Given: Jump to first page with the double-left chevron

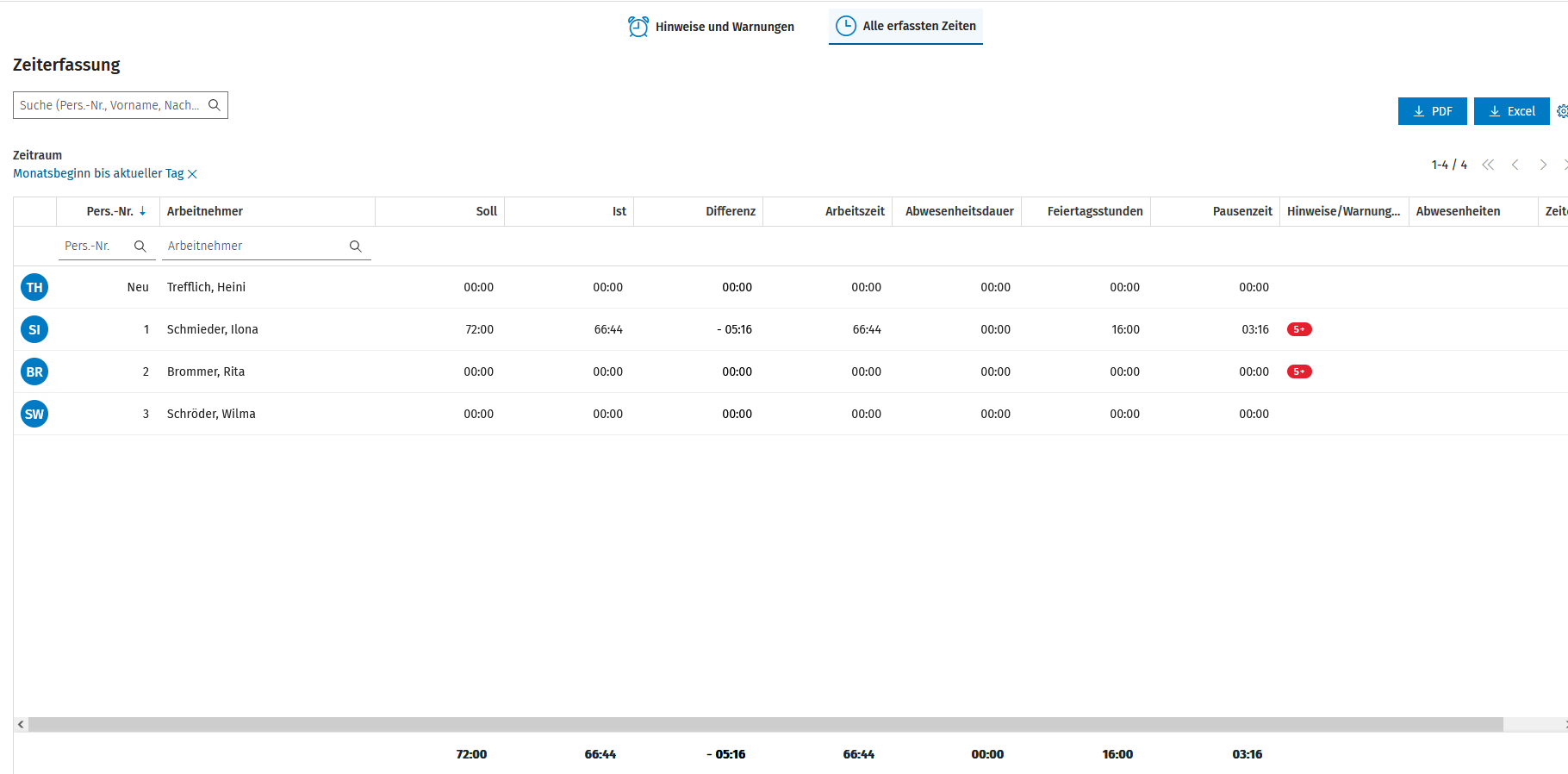Looking at the screenshot, I should [x=1488, y=165].
